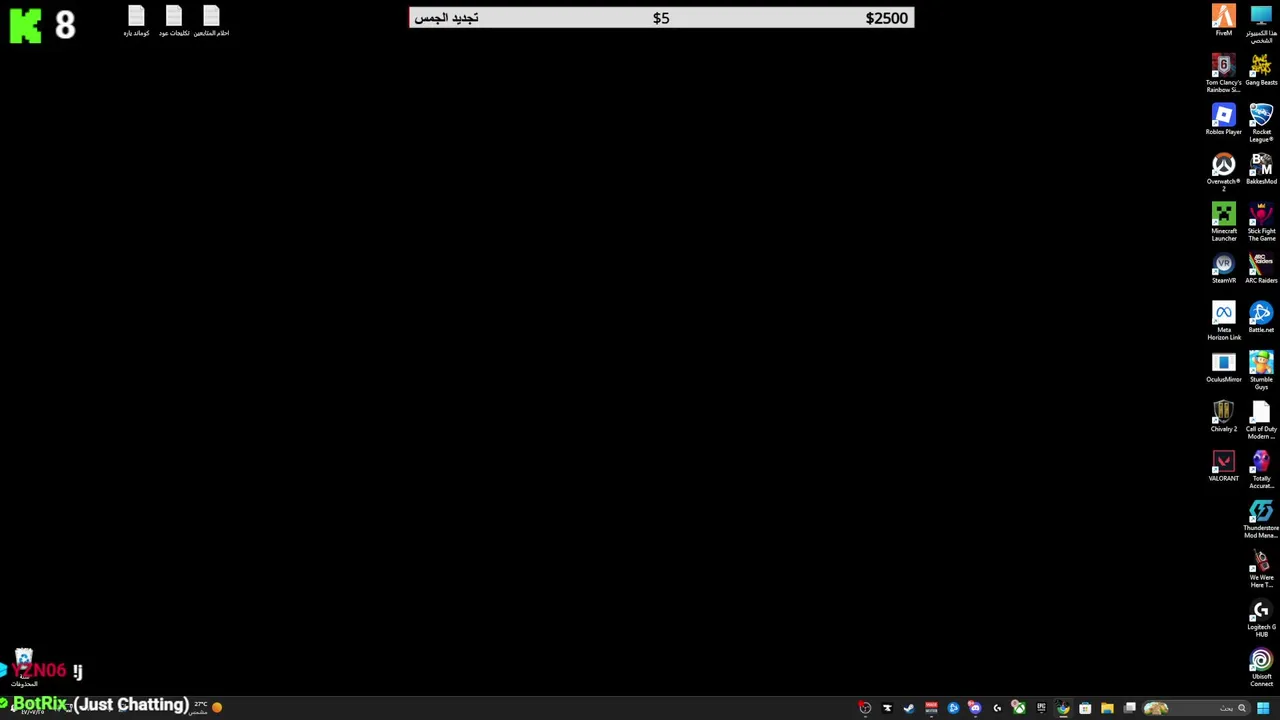The width and height of the screenshot is (1280, 720).
Task: Click the $2500 donation goal bar
Action: (x=661, y=17)
